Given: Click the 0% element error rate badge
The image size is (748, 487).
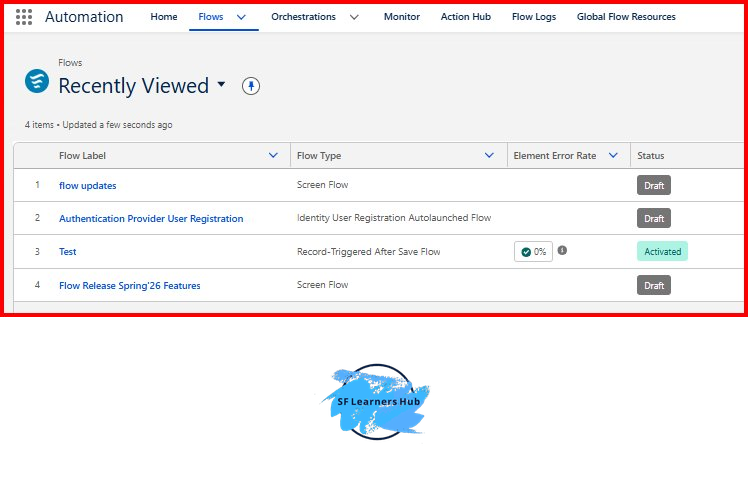Looking at the screenshot, I should pyautogui.click(x=533, y=252).
